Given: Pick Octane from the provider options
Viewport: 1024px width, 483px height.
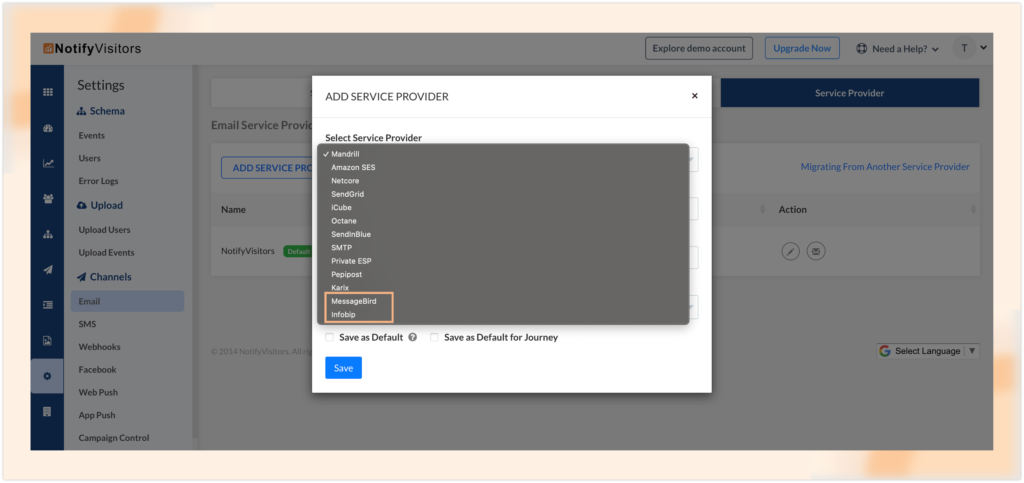Looking at the screenshot, I should click(503, 221).
